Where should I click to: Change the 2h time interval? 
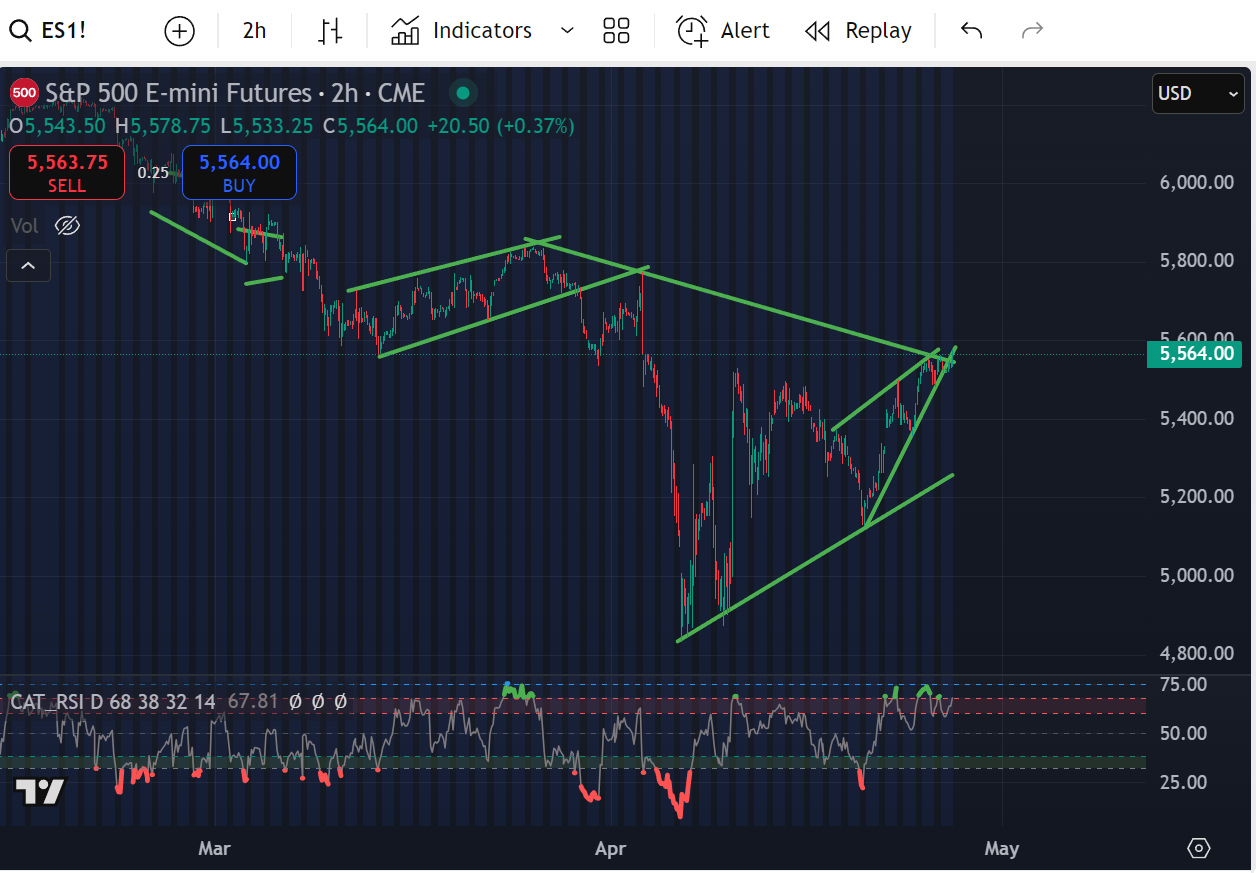(x=255, y=31)
